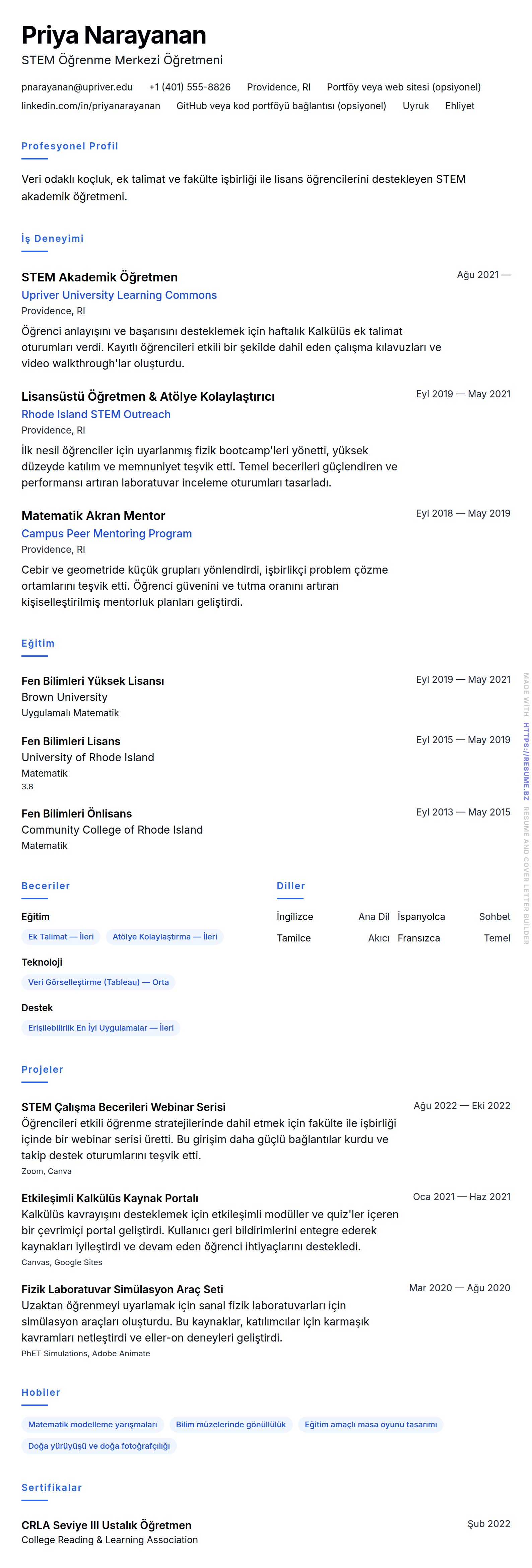Click the Matematik modelleme yarışmaları hobby tag
This screenshot has height=1568, width=532.
pyautogui.click(x=92, y=1424)
